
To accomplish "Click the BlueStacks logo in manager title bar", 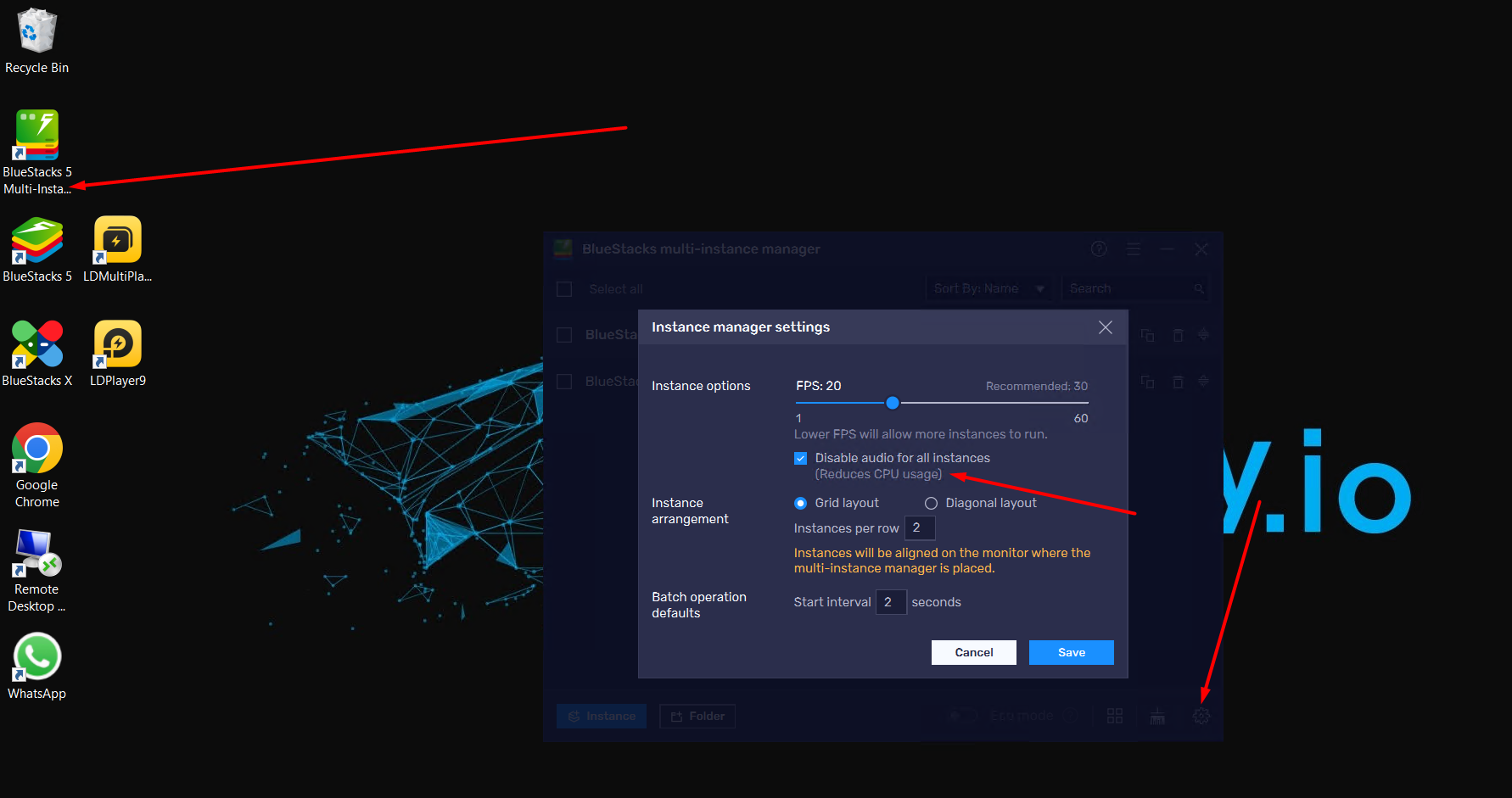I will [563, 248].
